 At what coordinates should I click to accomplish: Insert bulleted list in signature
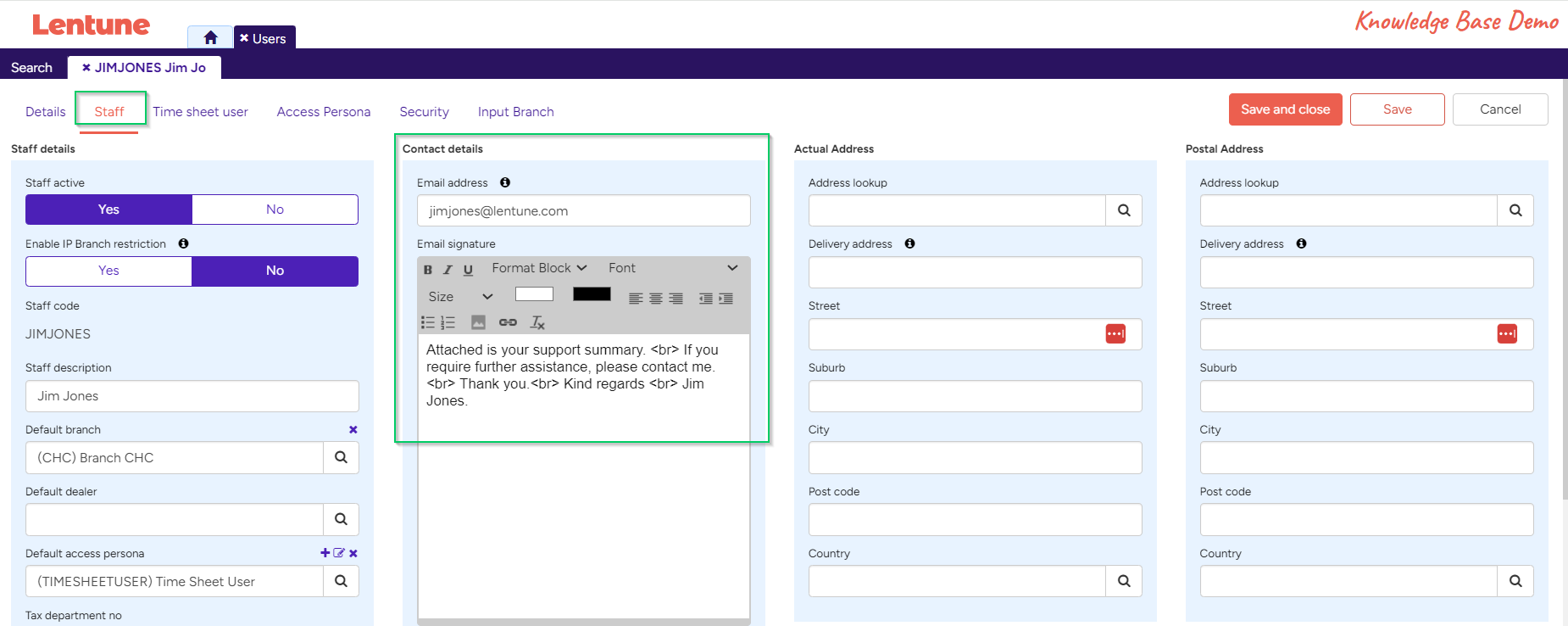pos(428,322)
